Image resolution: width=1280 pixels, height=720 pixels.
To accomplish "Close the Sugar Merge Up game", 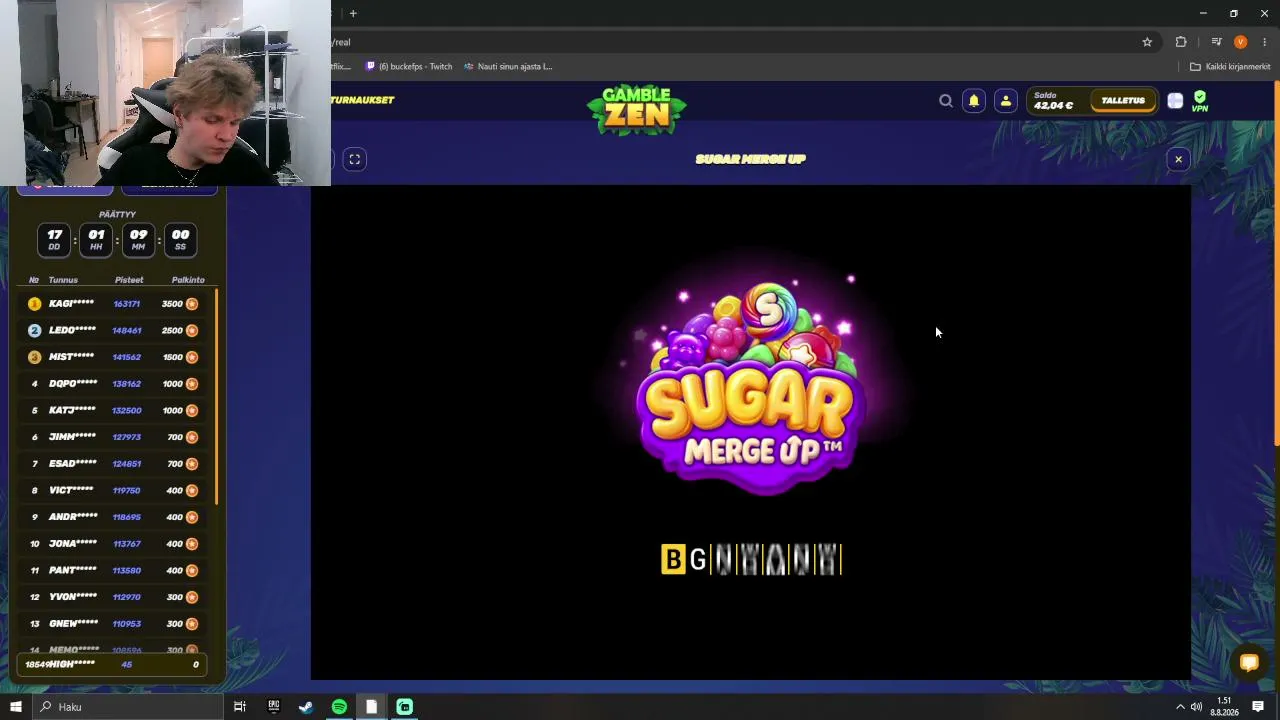I will tap(1178, 159).
